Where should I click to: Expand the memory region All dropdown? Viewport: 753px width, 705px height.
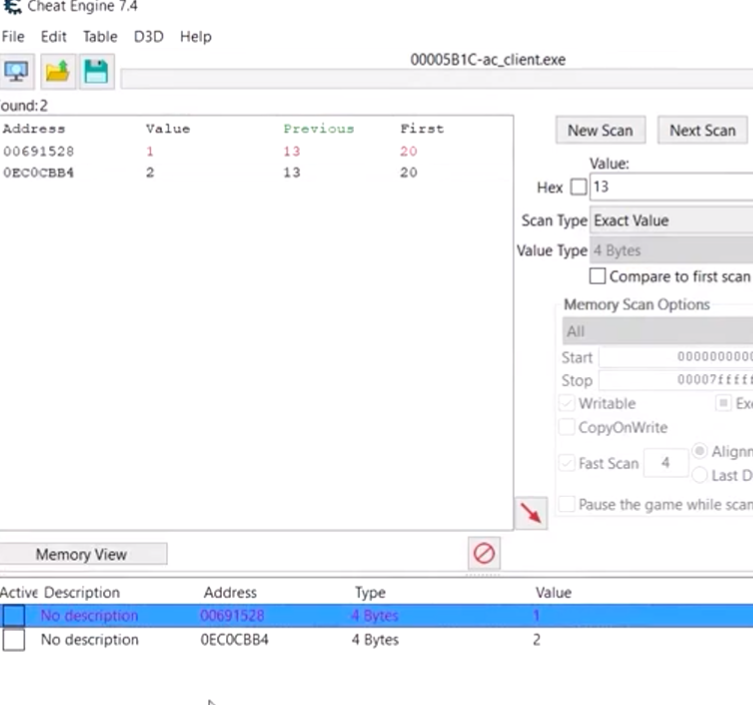pos(658,331)
